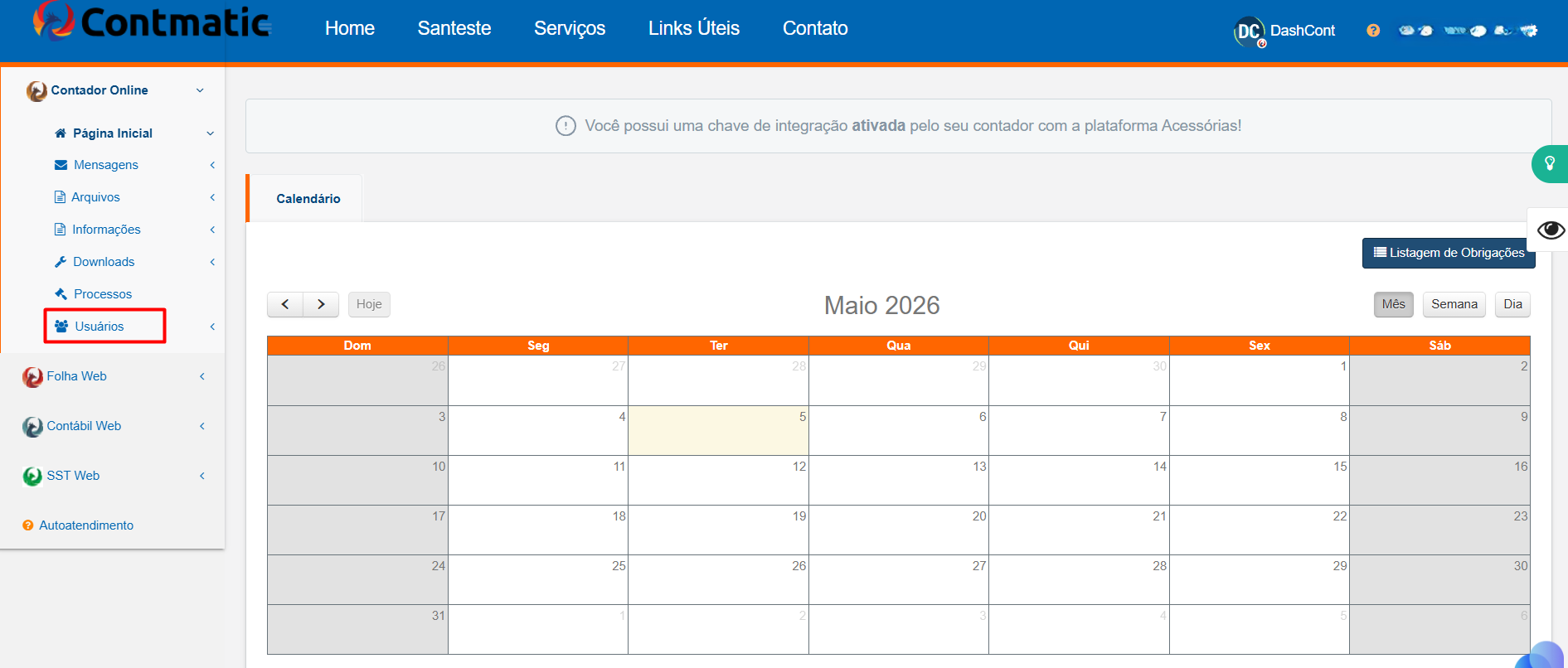Open the Home menu item
This screenshot has height=668, width=1568.
pos(350,28)
